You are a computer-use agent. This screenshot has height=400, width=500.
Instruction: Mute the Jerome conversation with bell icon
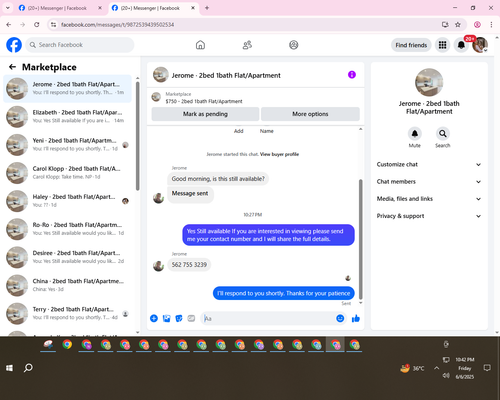414,134
